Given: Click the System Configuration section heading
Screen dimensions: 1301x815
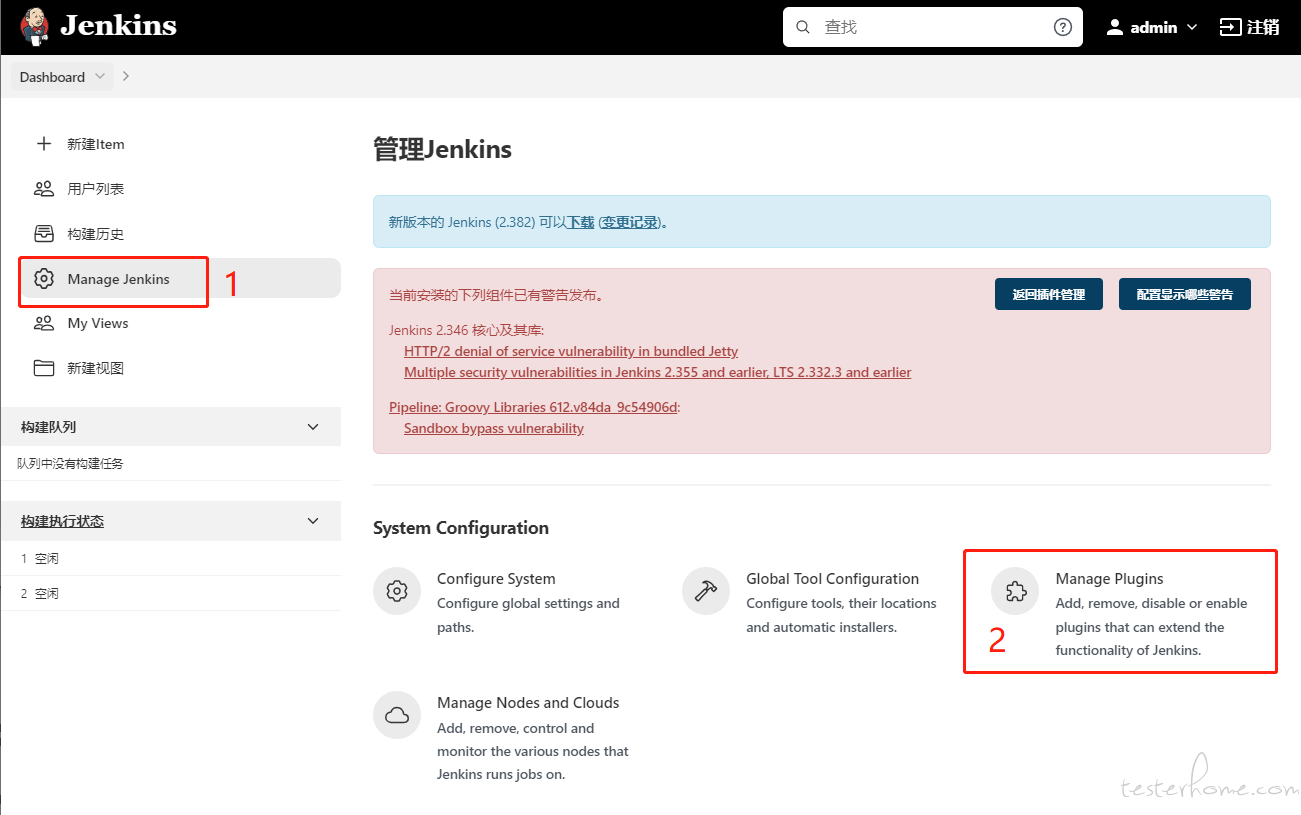Looking at the screenshot, I should point(461,528).
